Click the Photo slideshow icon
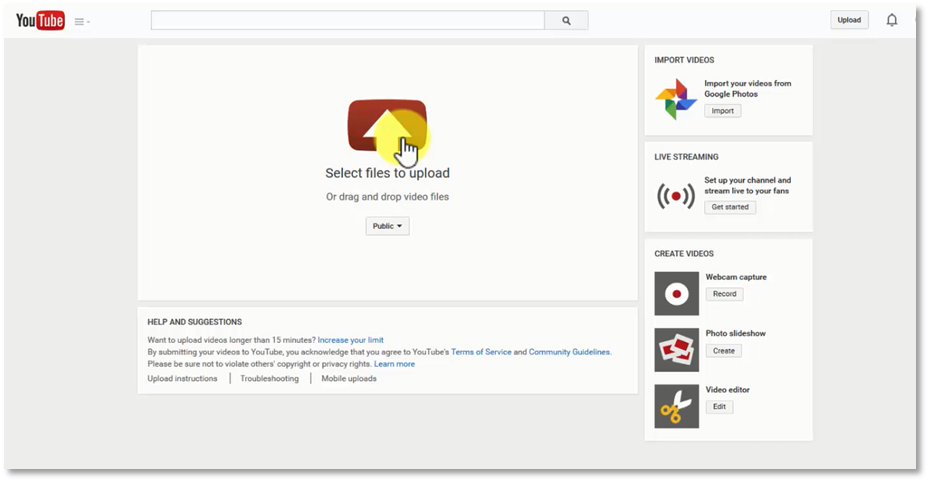 (x=677, y=350)
